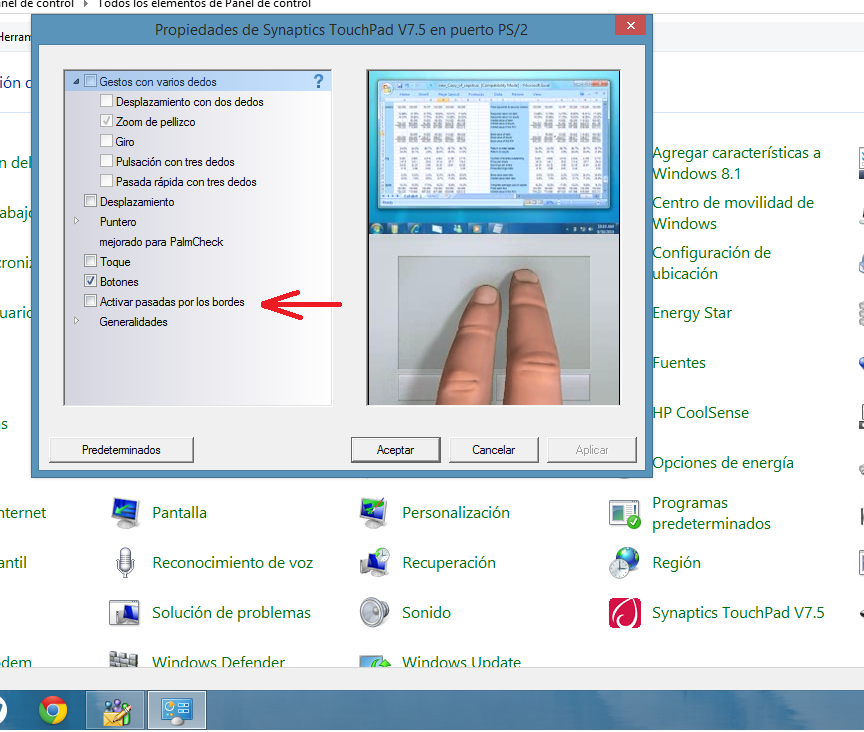The image size is (864, 732).
Task: Click the Aceptar button
Action: click(x=396, y=450)
